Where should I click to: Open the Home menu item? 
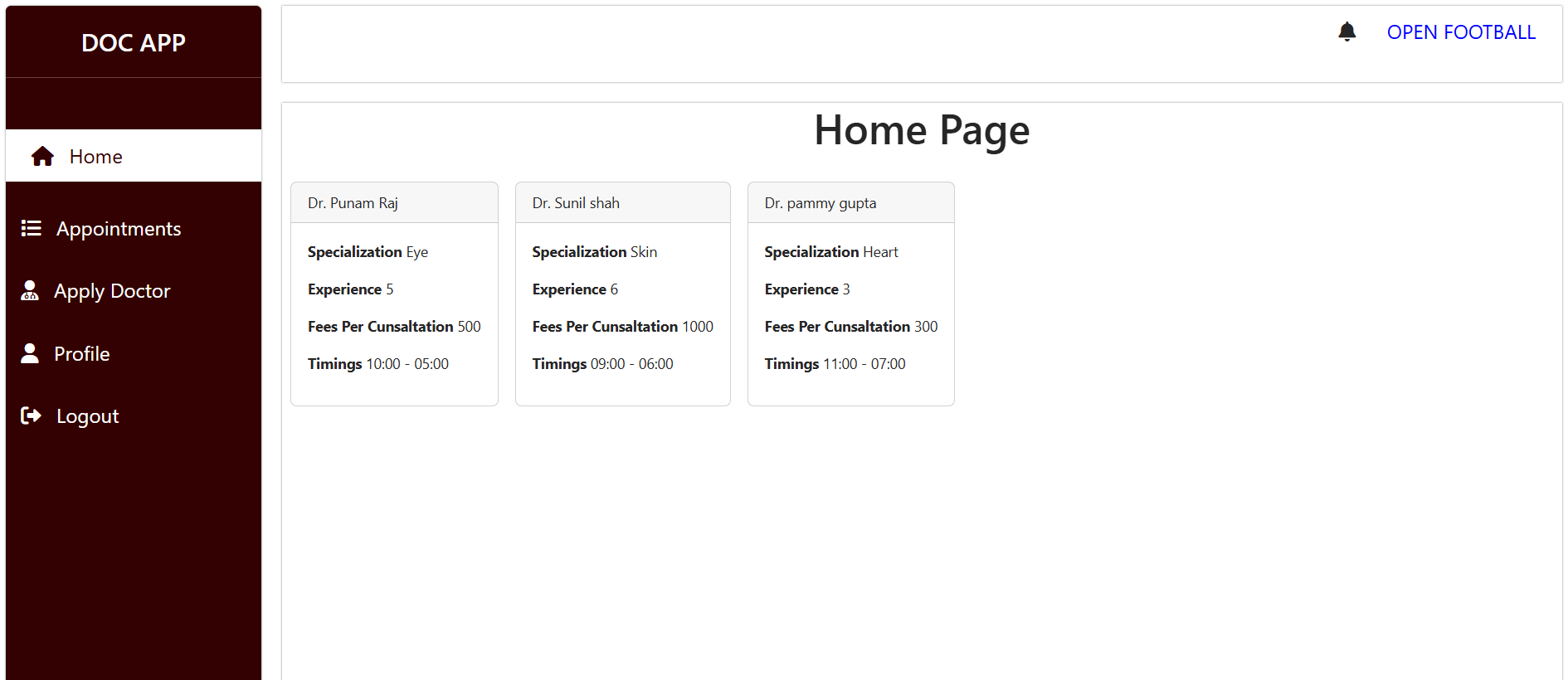click(134, 156)
